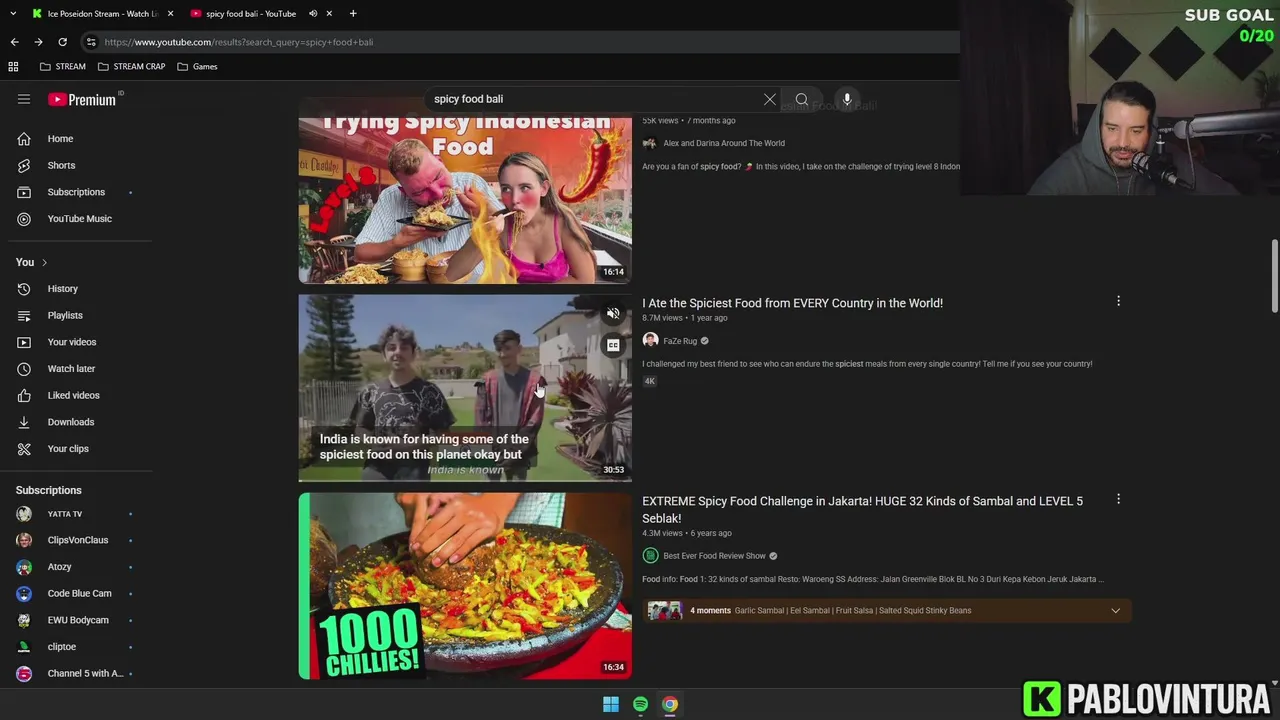The image size is (1280, 720).
Task: Open EWU Bodycam subscription
Action: tap(76, 620)
